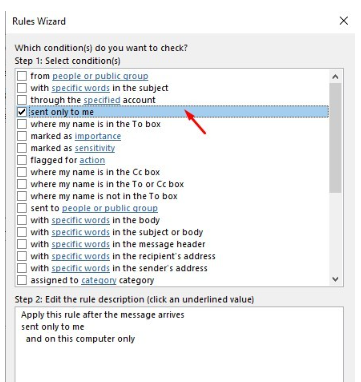Tick 'specific words in the subject or body' checkbox
The height and width of the screenshot is (382, 361).
point(22,232)
